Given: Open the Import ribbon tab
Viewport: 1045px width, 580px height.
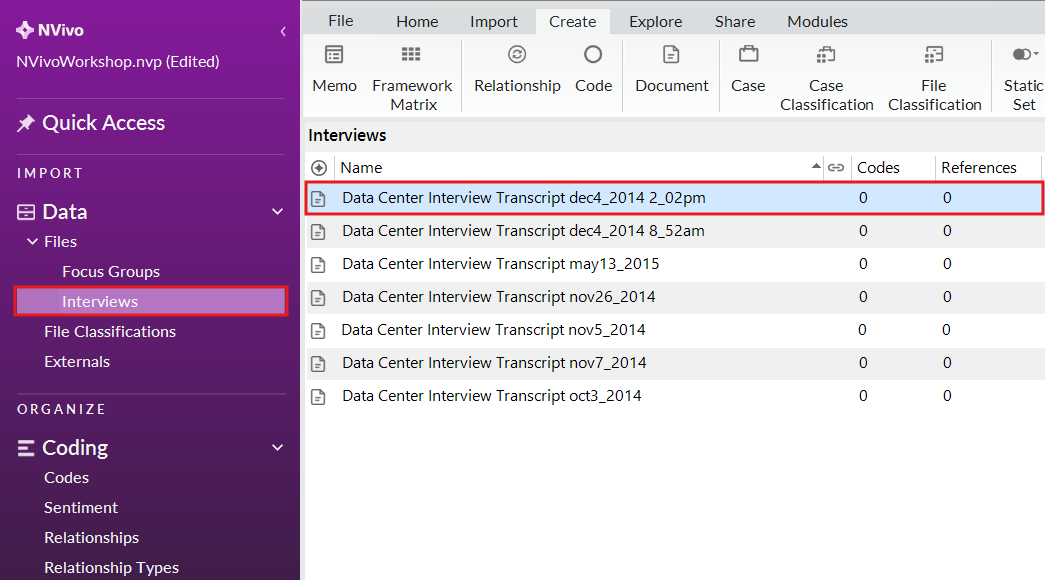Looking at the screenshot, I should tap(494, 21).
